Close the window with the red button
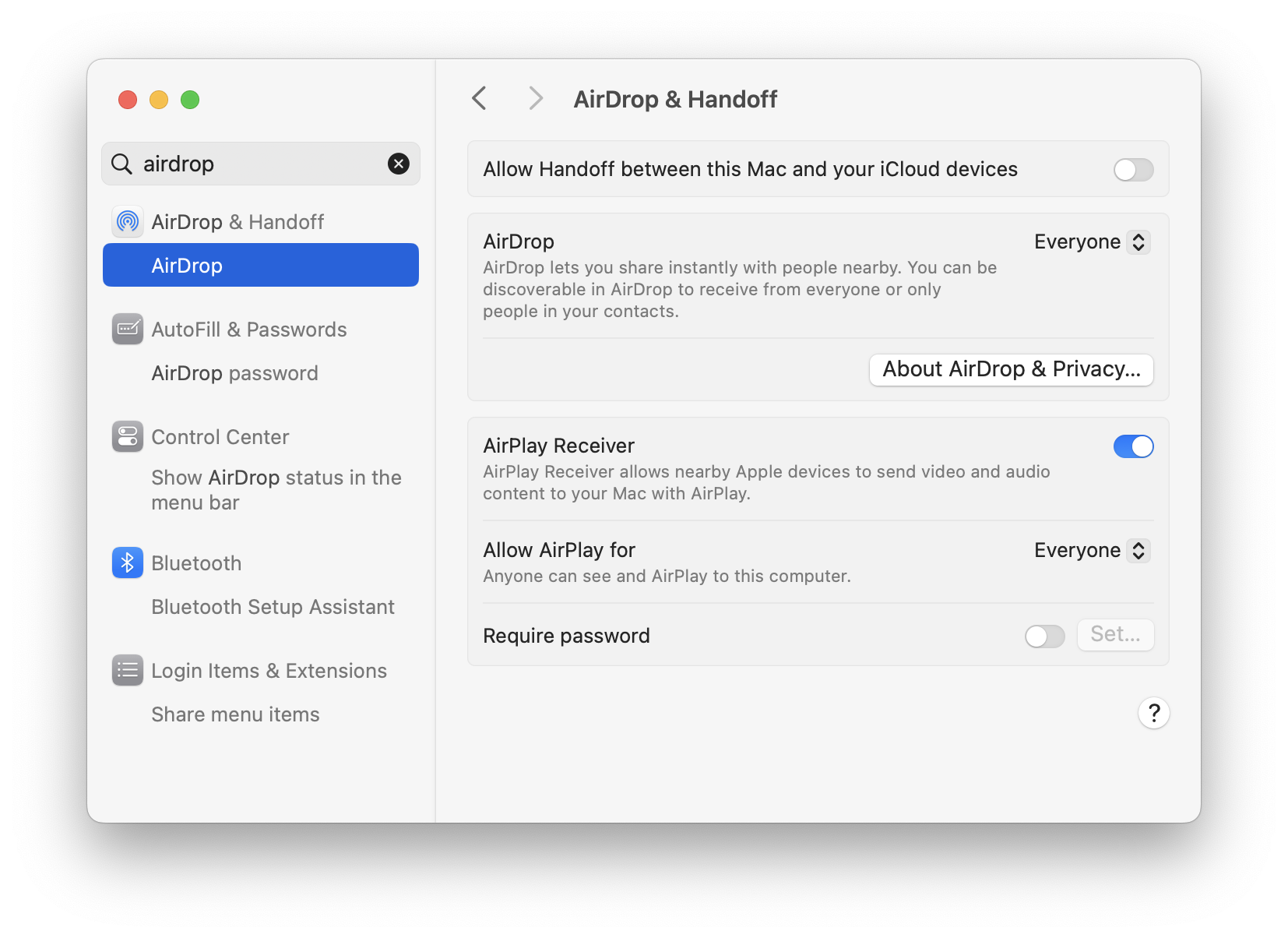 point(128,100)
